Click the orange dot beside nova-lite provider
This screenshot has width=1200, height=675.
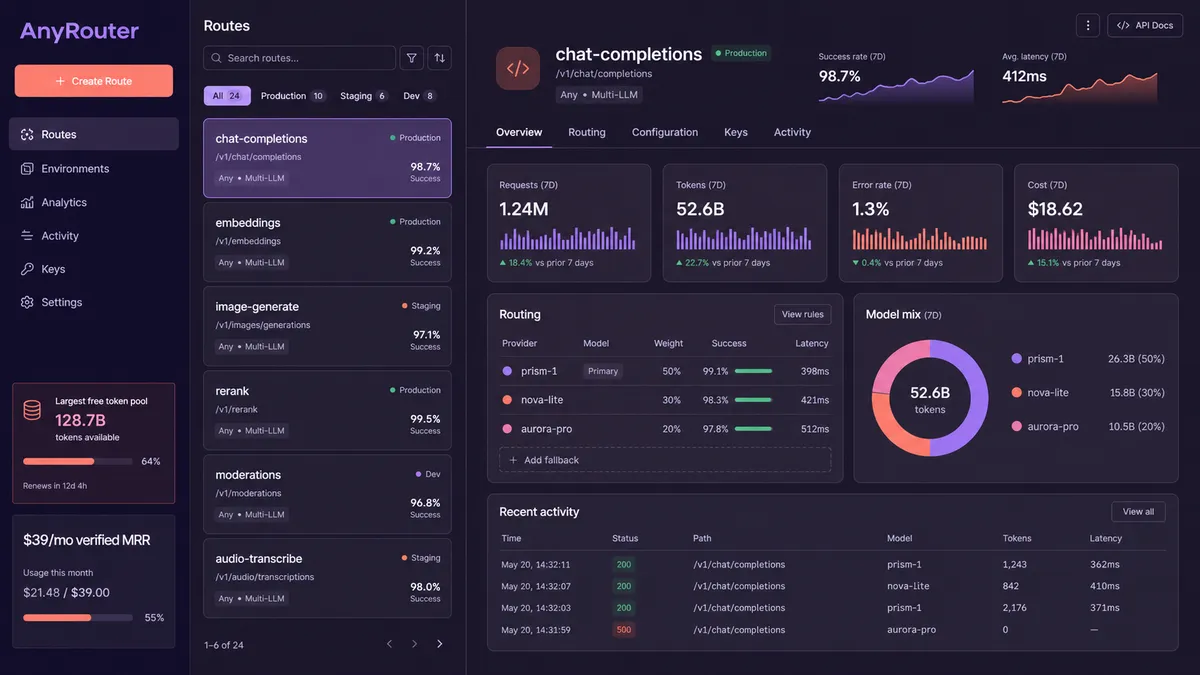[x=507, y=400]
